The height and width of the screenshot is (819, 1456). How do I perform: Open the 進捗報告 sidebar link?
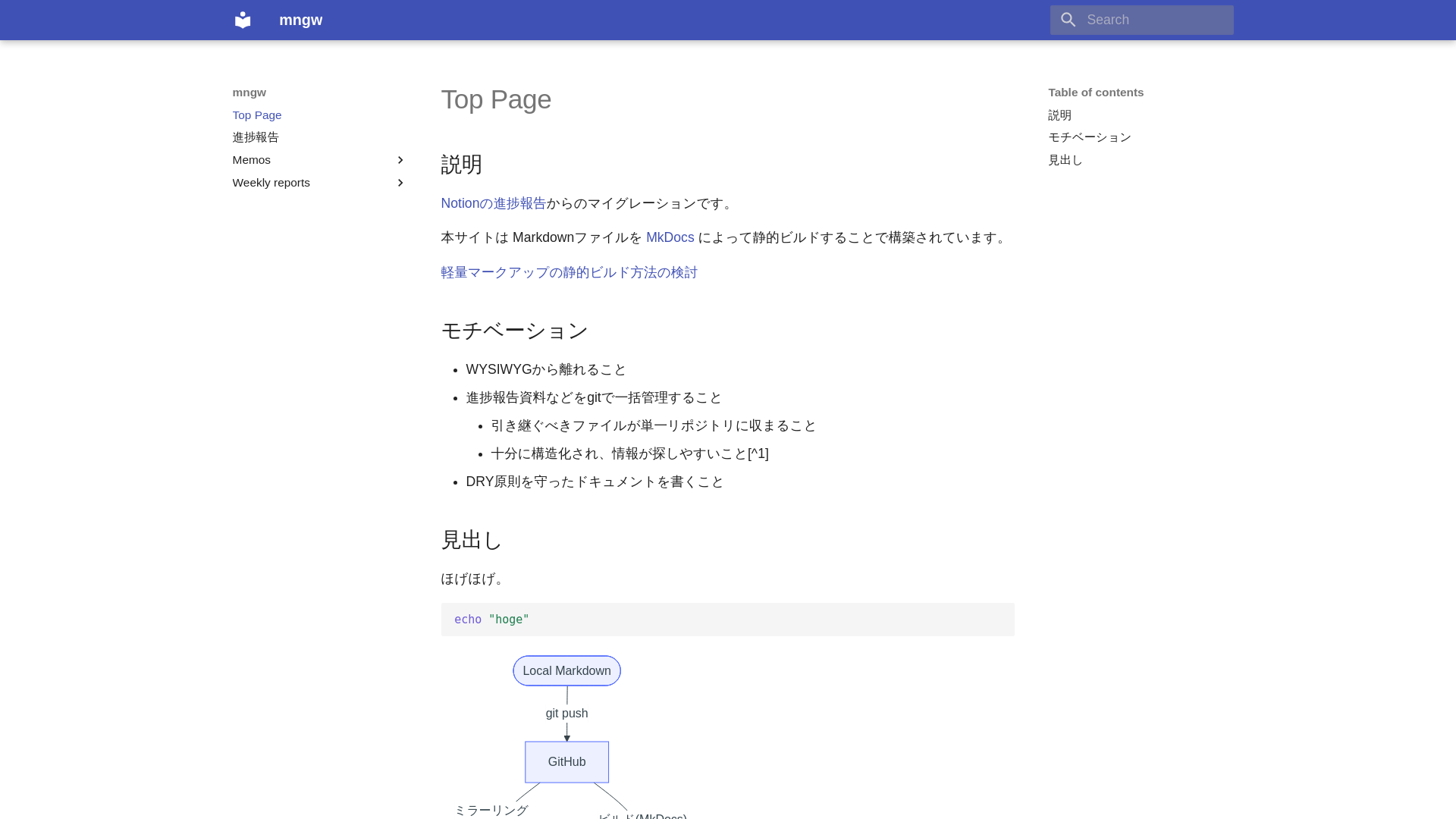(x=256, y=137)
